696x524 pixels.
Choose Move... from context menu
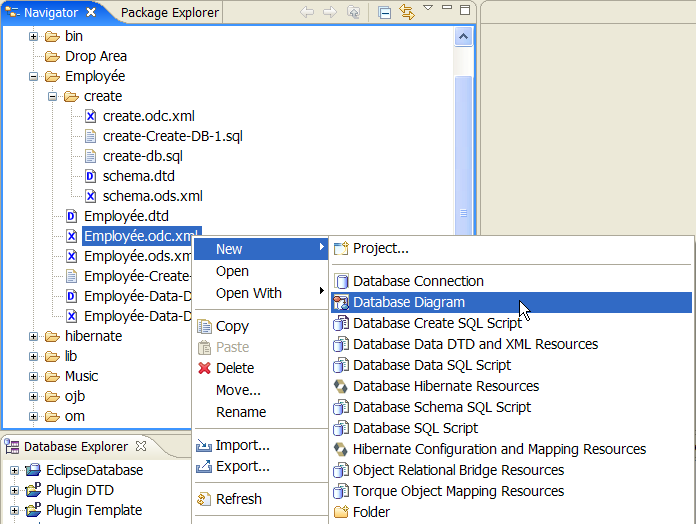(x=261, y=390)
